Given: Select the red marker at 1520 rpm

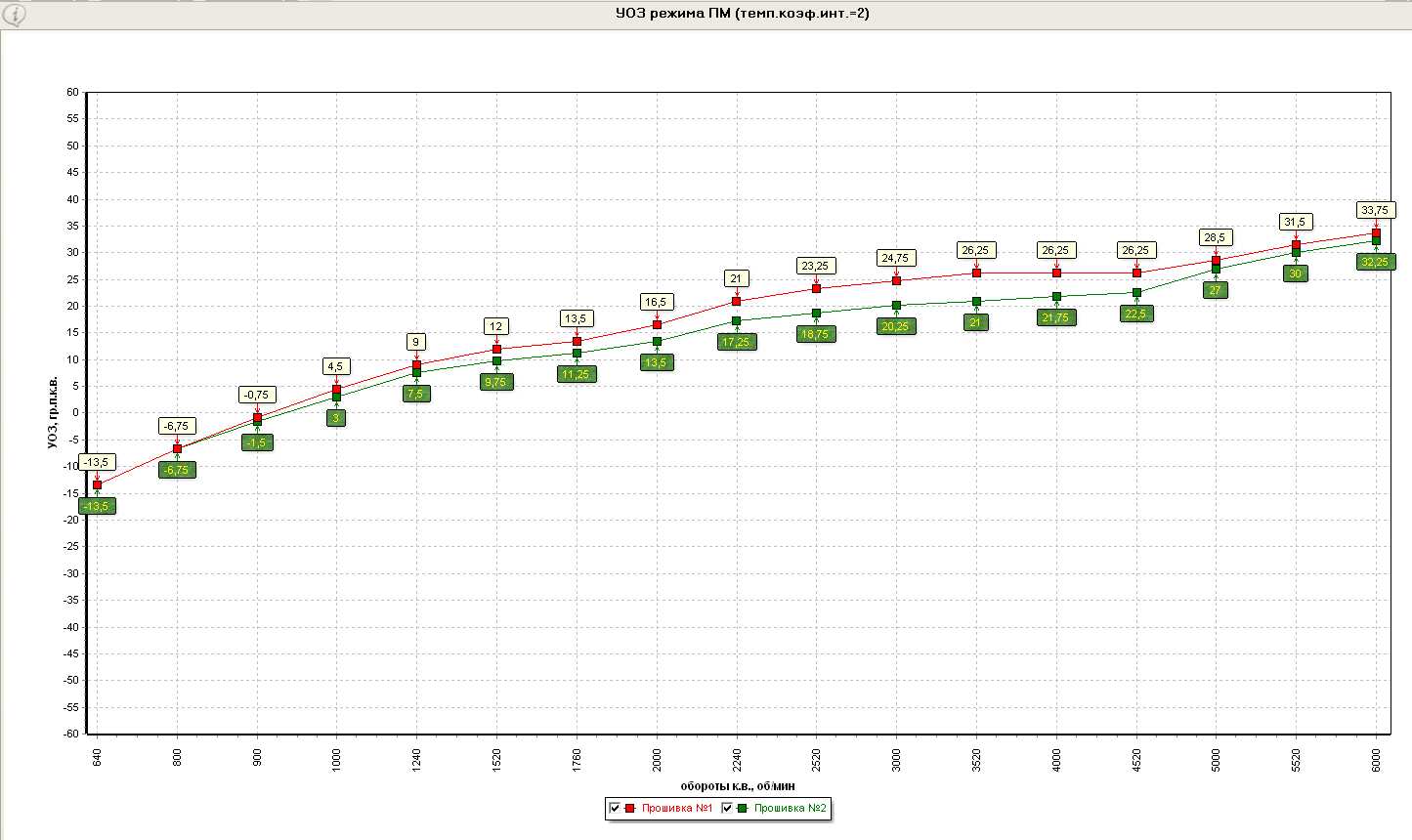Looking at the screenshot, I should [x=496, y=349].
